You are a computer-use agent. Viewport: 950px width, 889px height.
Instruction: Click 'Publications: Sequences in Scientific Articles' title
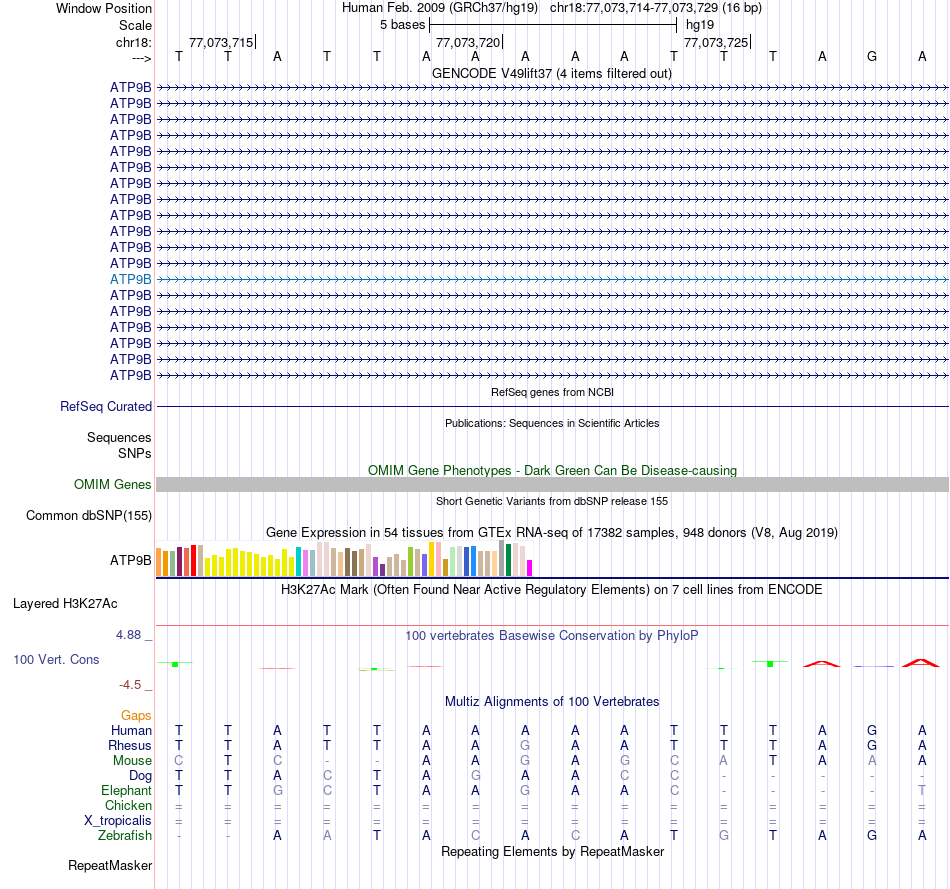(552, 423)
